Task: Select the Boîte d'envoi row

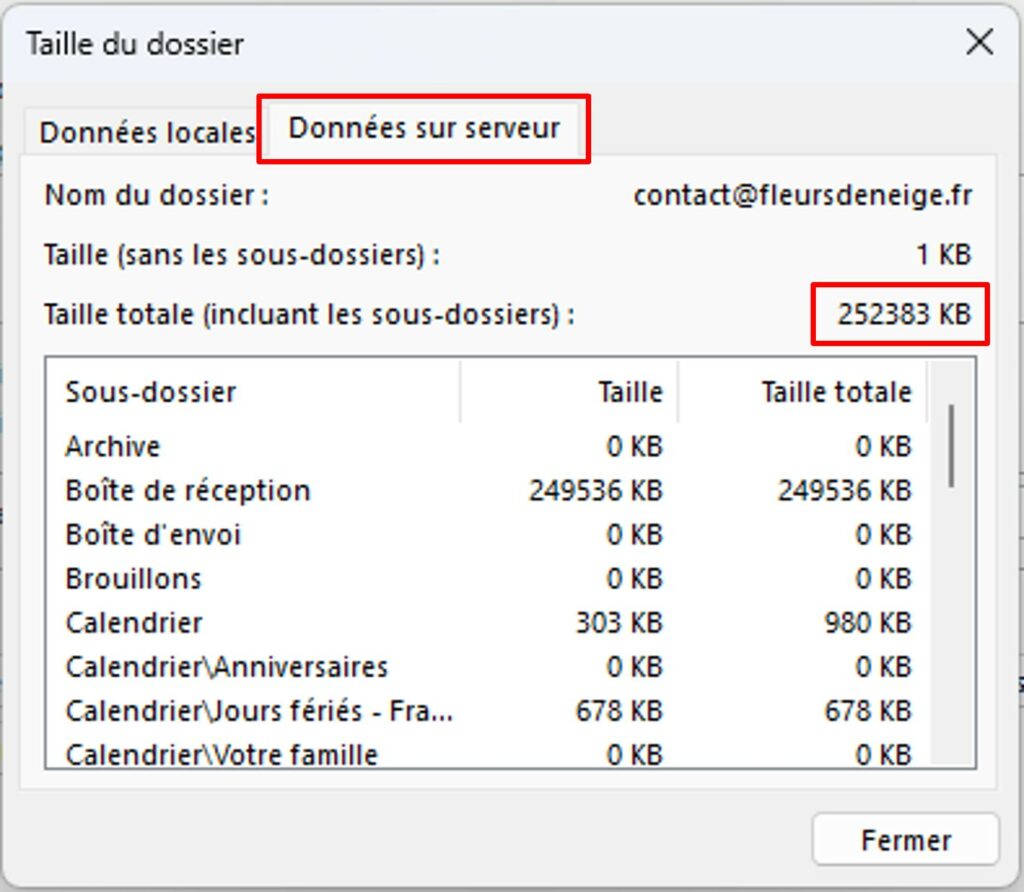Action: (x=154, y=535)
